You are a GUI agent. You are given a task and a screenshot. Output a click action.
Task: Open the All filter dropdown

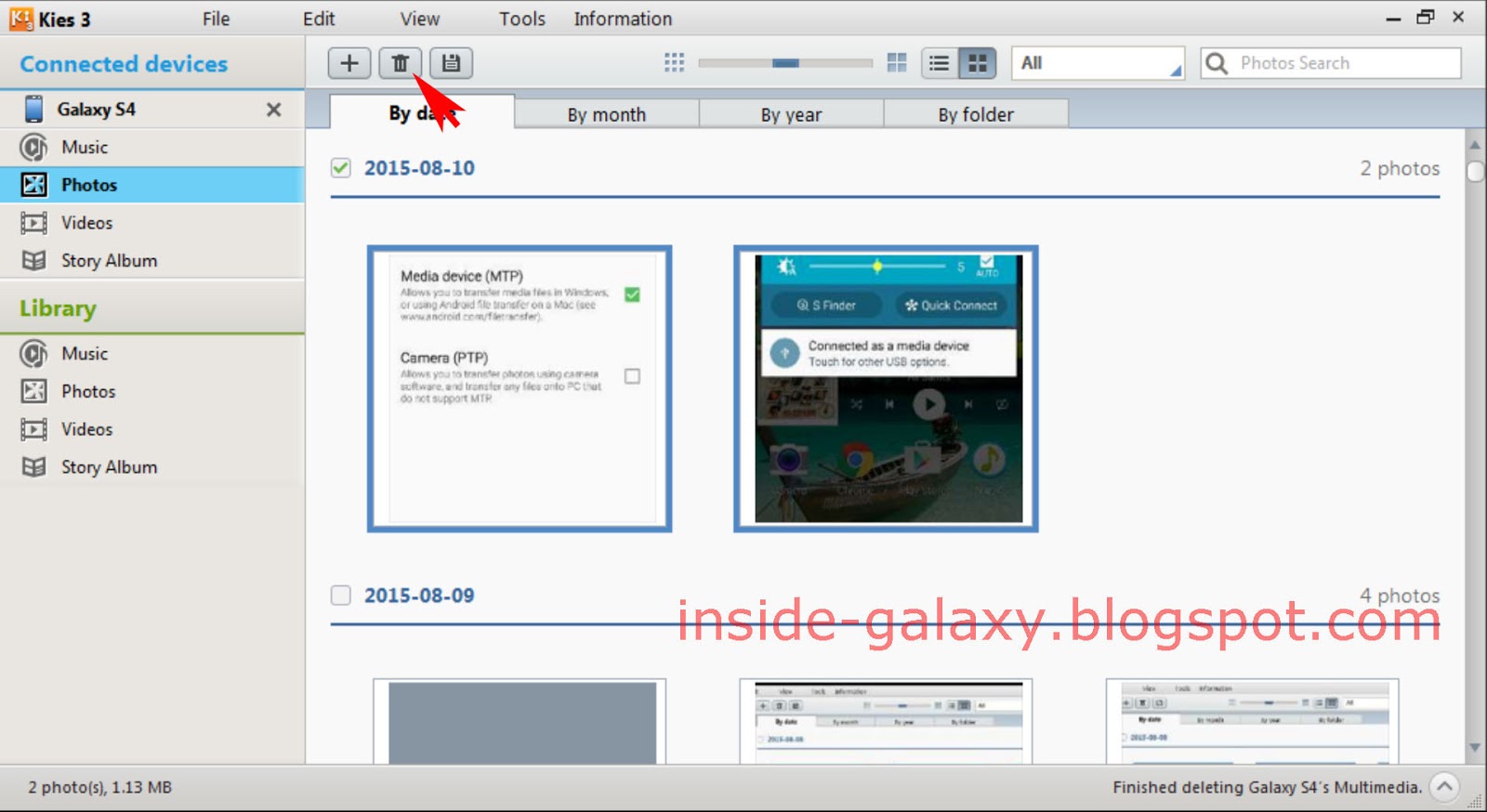click(x=1098, y=63)
